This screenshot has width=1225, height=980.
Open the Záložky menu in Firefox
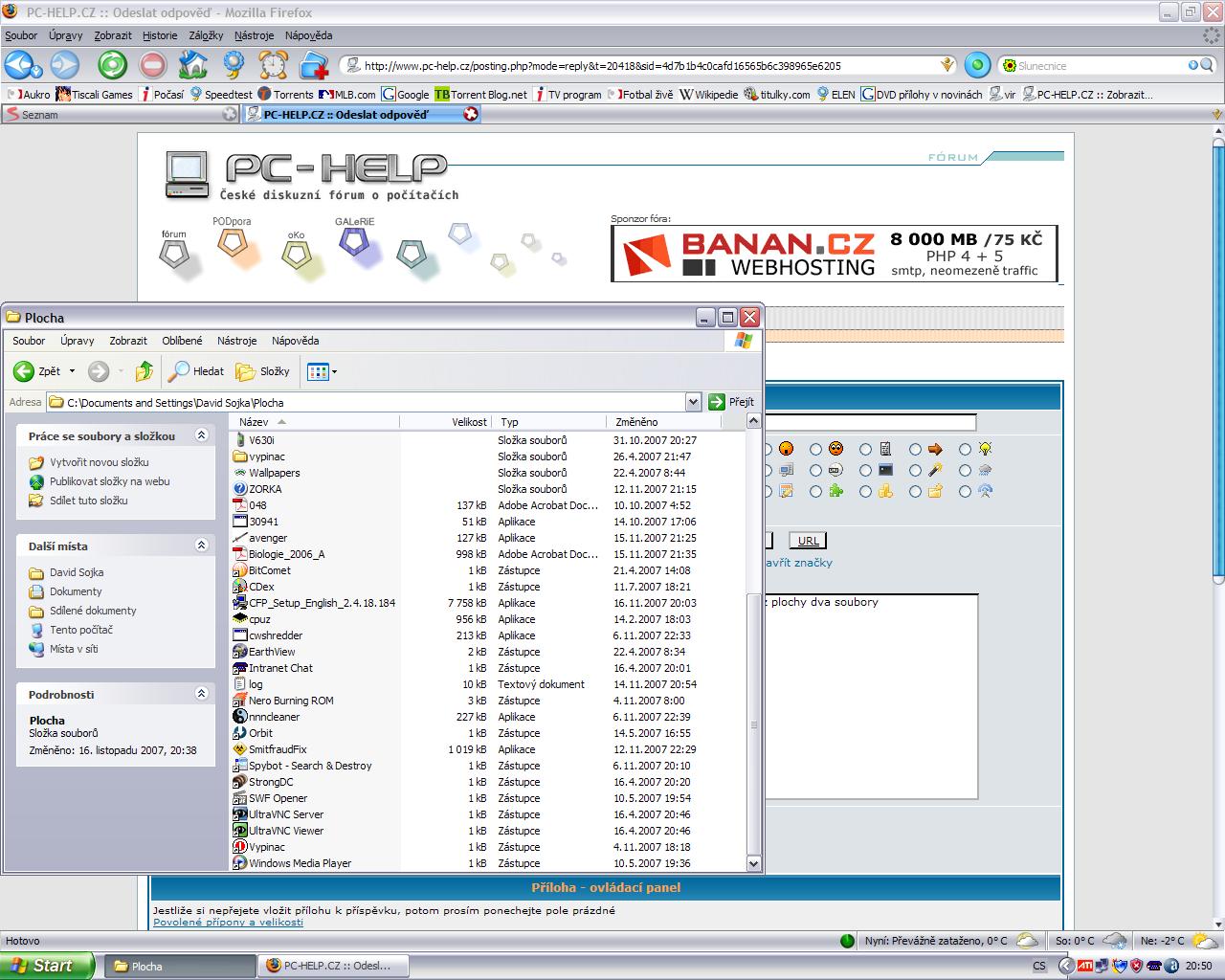tap(206, 35)
